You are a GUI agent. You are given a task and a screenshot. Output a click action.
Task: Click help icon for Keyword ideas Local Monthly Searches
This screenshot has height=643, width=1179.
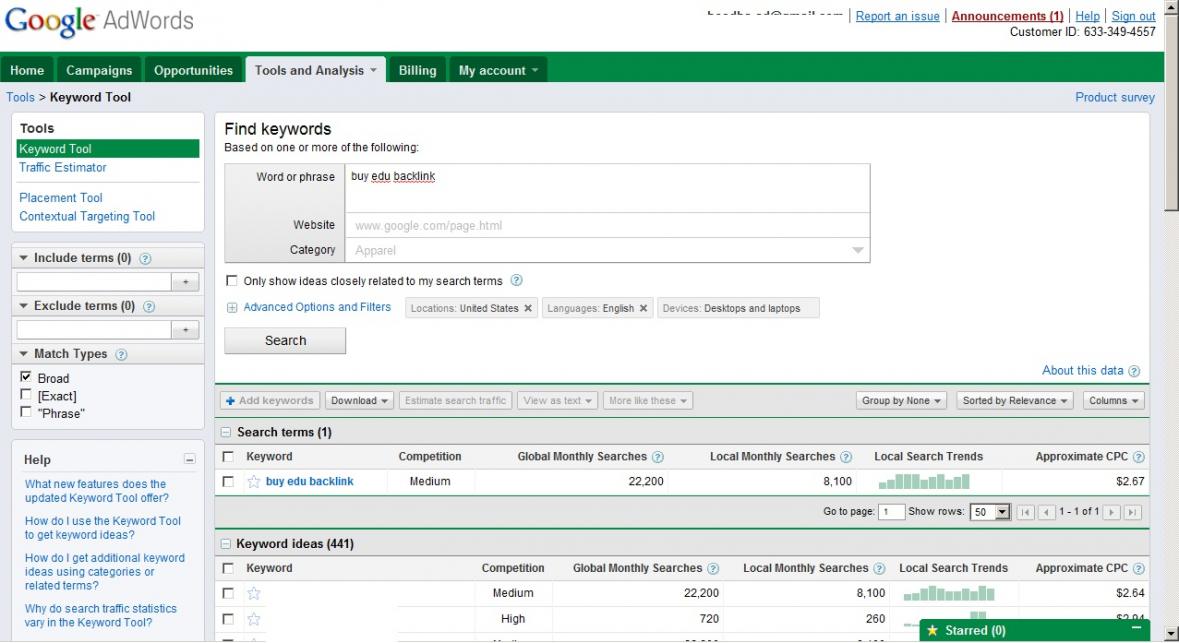(x=879, y=569)
